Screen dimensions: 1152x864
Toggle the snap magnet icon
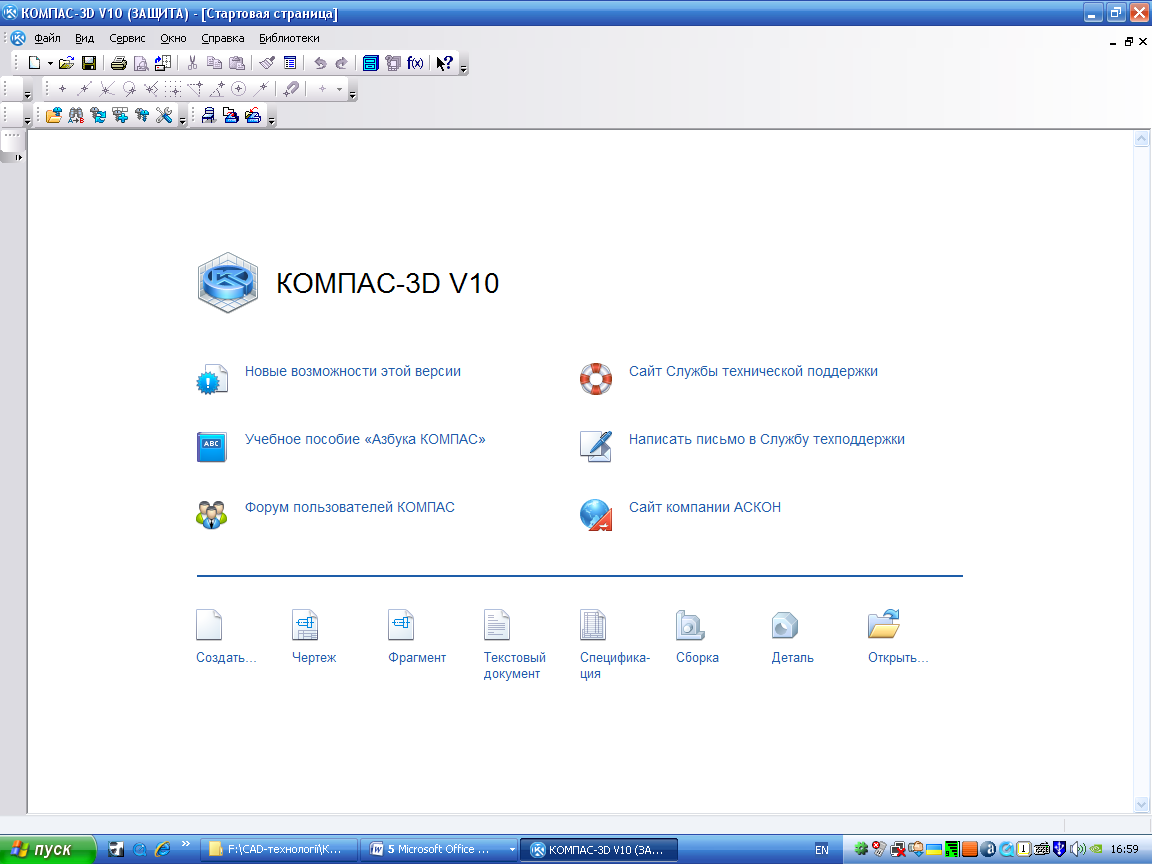(x=291, y=89)
